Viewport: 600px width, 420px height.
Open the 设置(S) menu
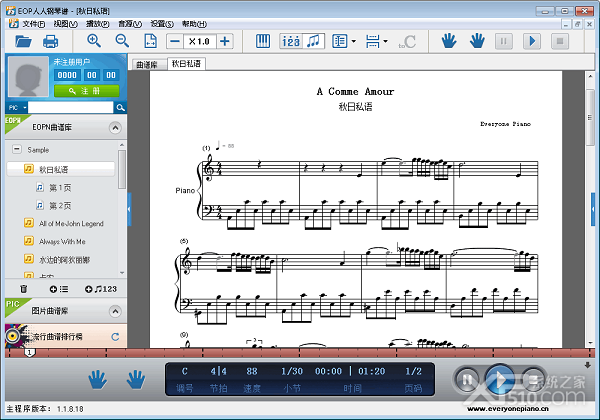[162, 24]
